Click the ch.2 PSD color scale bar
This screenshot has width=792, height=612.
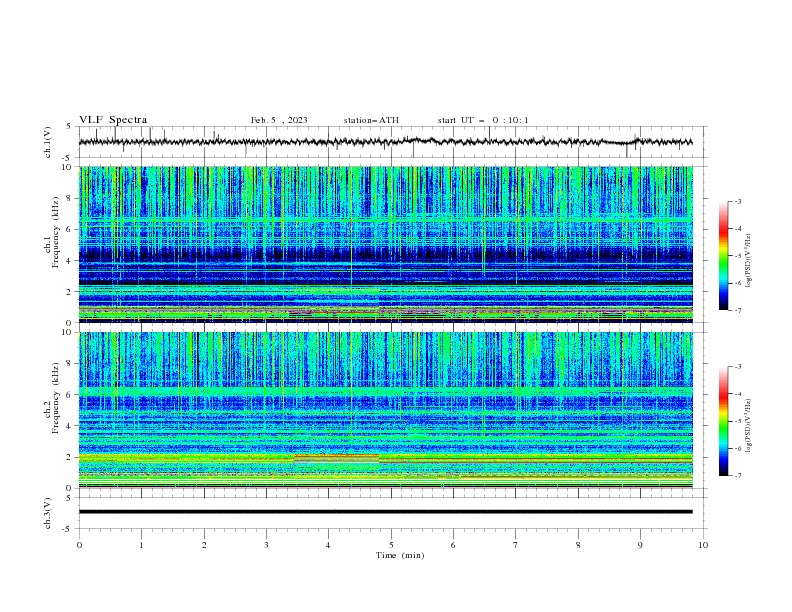pos(723,421)
